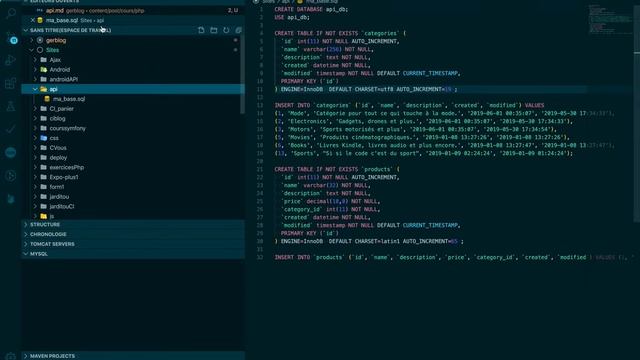Expand the TOMCAT SERVERS panel
640x360 pixels.
(133, 244)
